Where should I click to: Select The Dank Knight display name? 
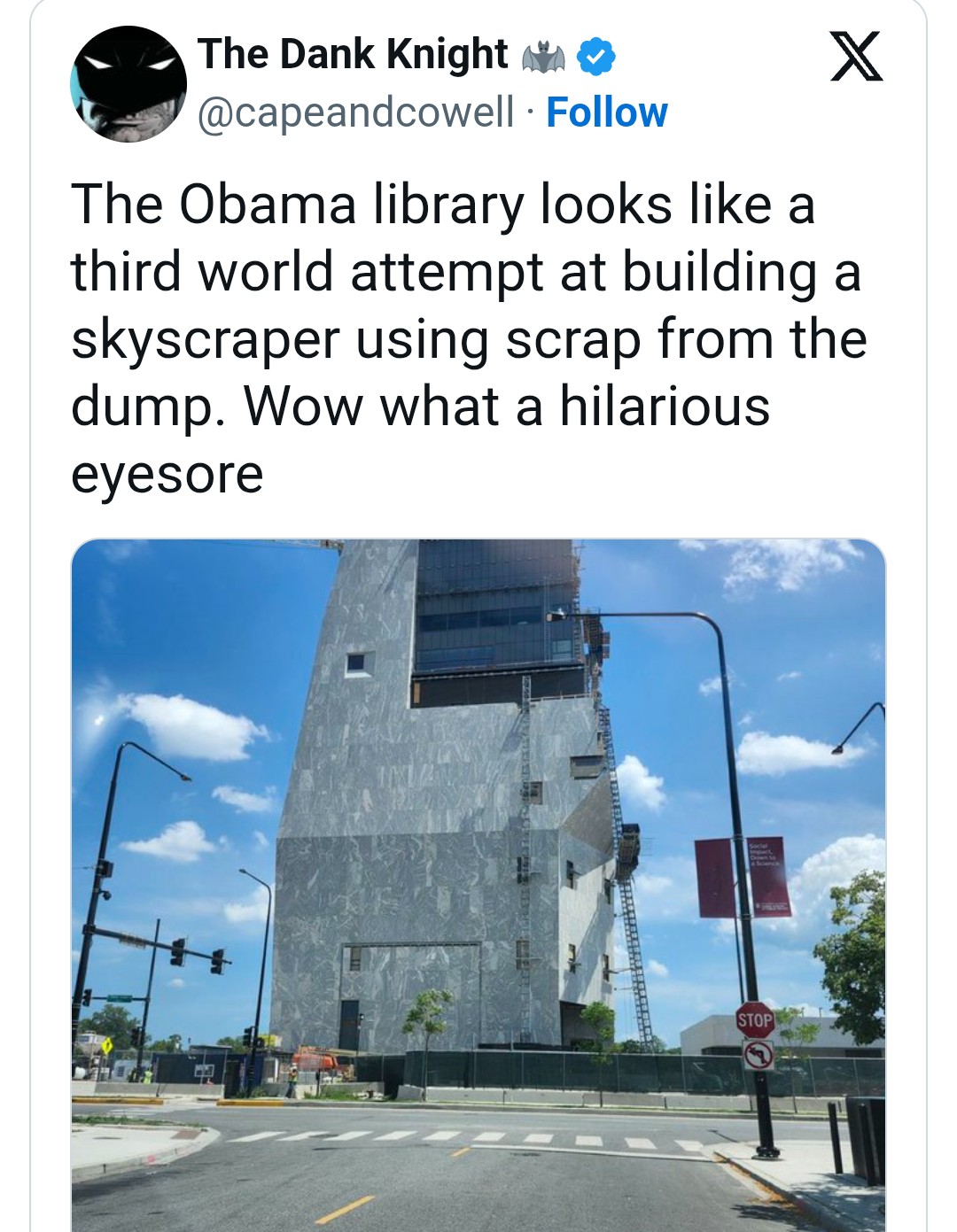[353, 55]
